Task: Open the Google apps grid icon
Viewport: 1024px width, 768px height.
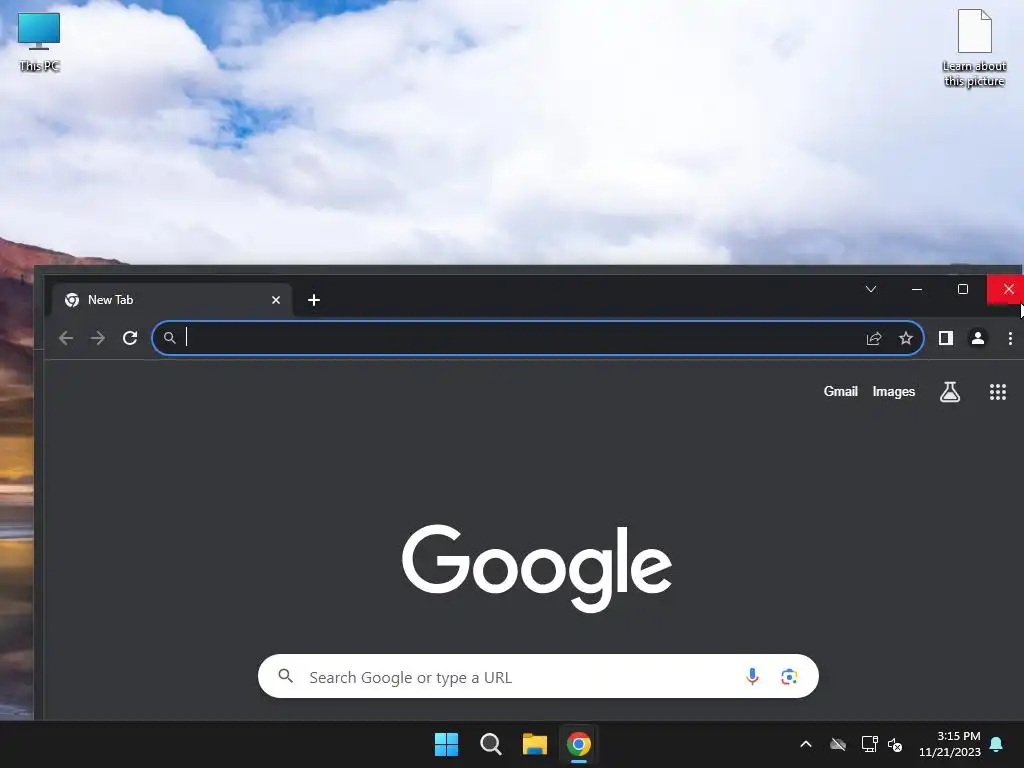Action: pyautogui.click(x=998, y=392)
